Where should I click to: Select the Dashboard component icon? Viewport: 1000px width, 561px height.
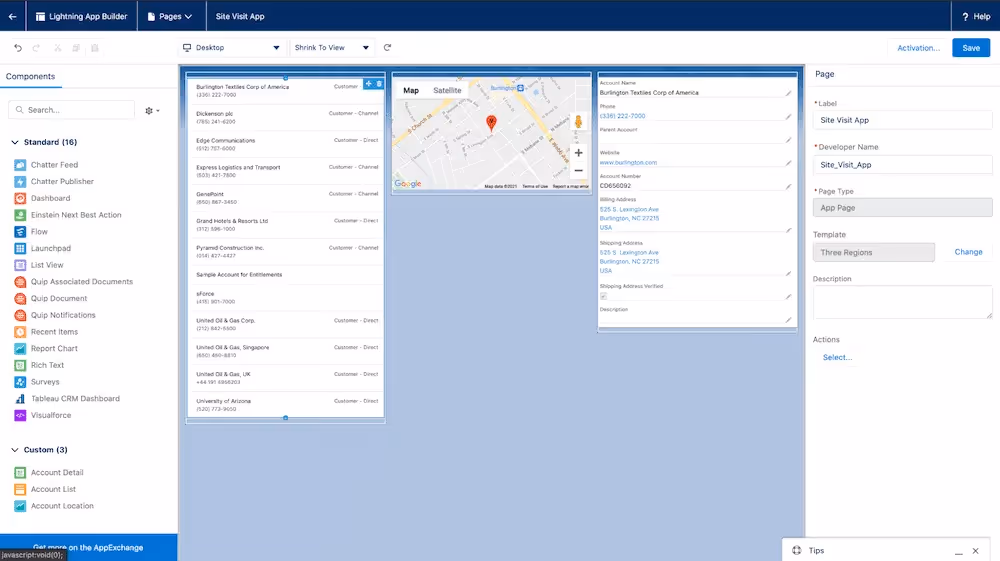click(20, 198)
